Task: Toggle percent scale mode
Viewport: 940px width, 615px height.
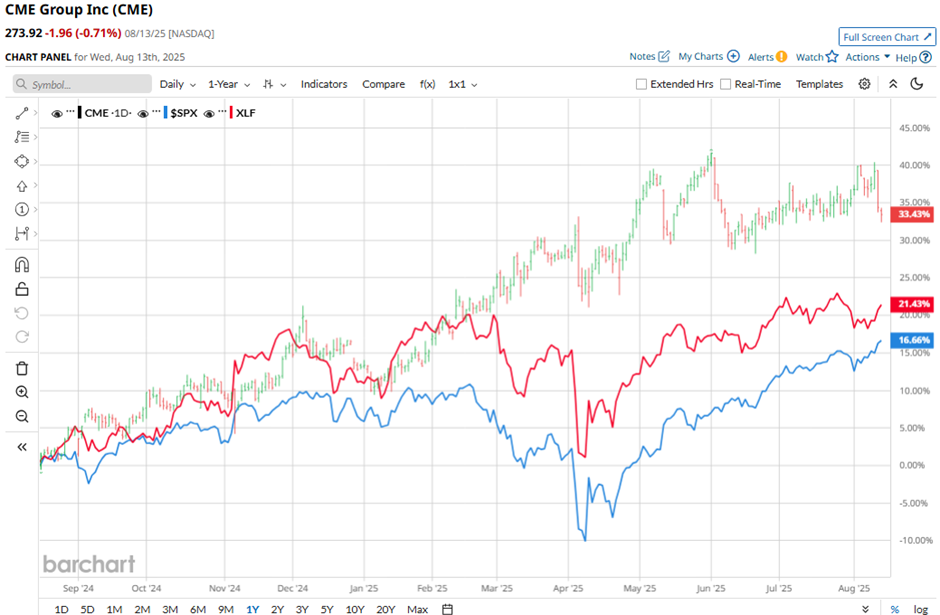Action: coord(894,609)
